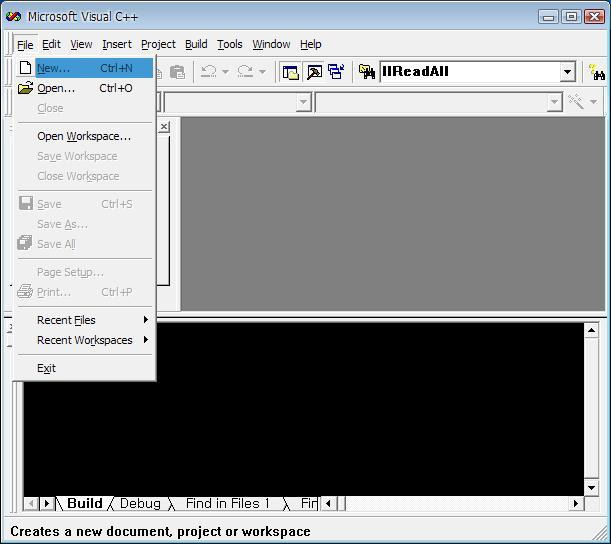Switch to the Debug output tab
This screenshot has height=544, width=611.
tap(140, 503)
